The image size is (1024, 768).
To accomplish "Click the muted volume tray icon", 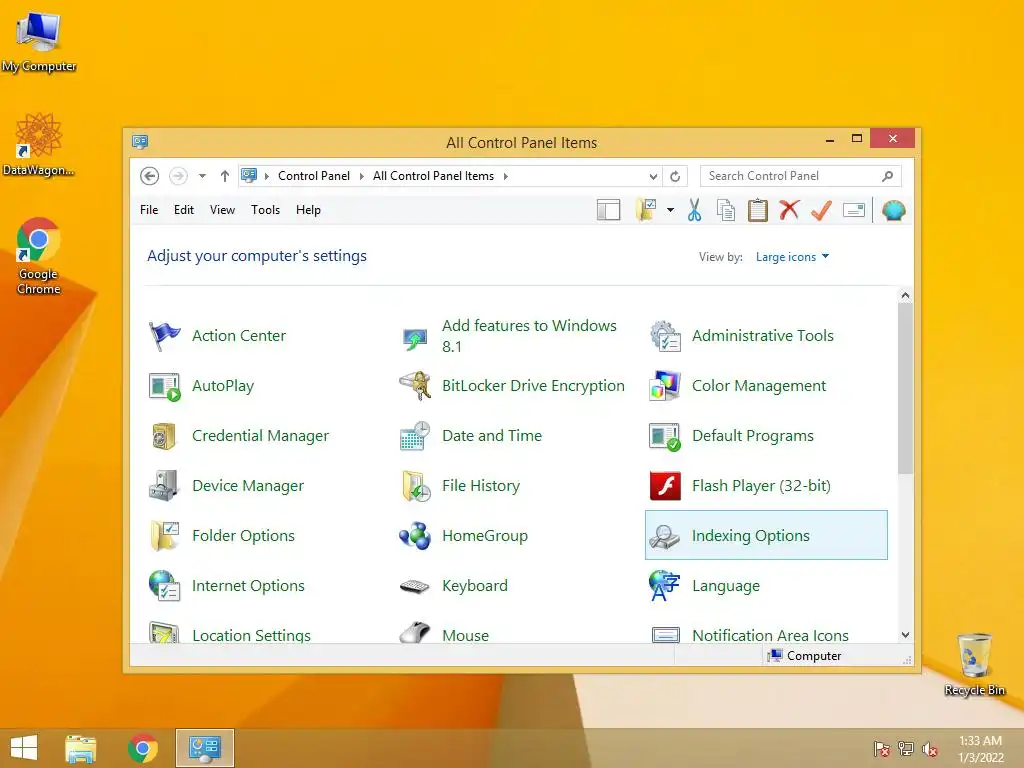I will pyautogui.click(x=931, y=750).
